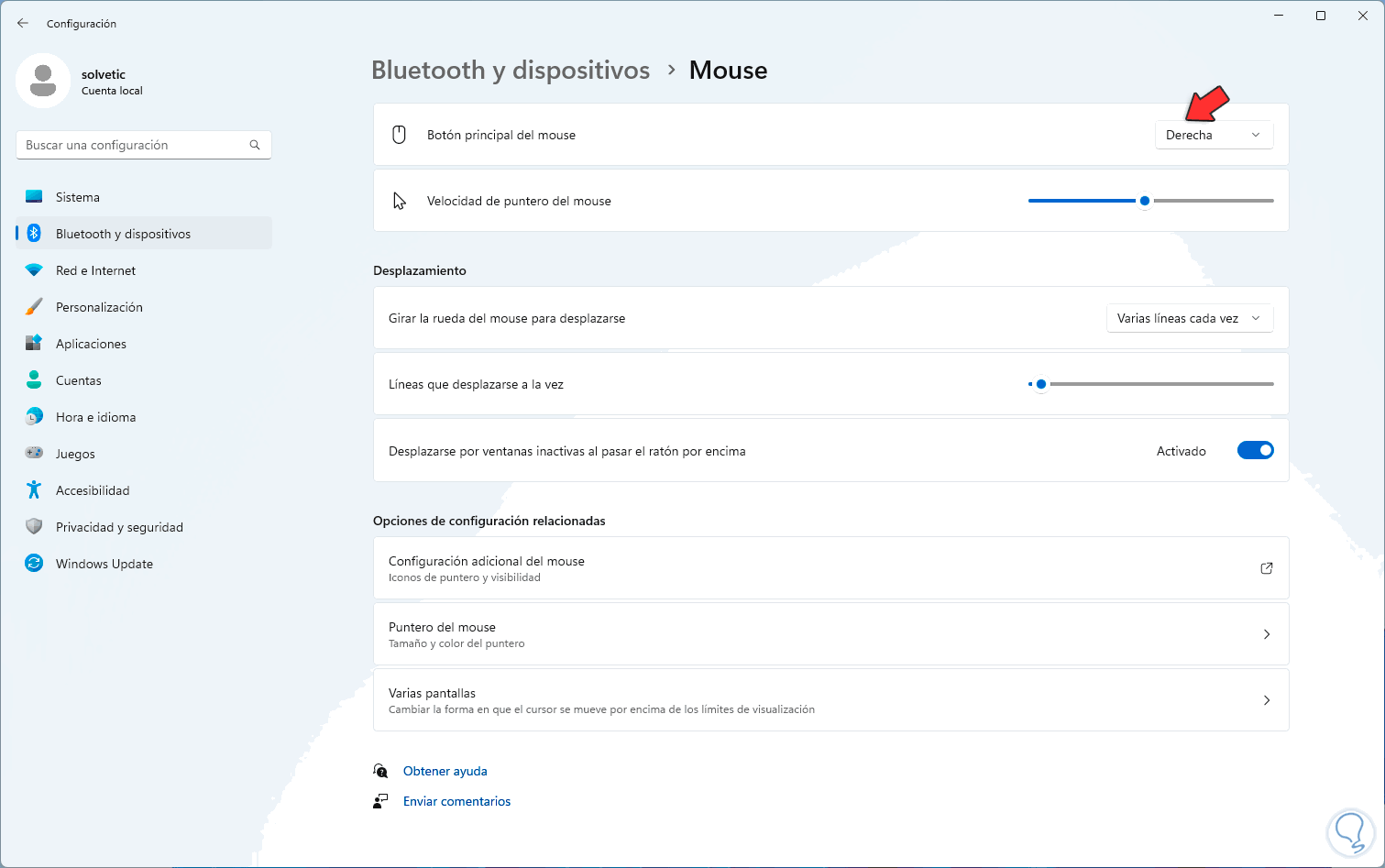This screenshot has height=868, width=1385.
Task: Click the Privacidad y seguridad shield icon
Action: click(x=34, y=527)
